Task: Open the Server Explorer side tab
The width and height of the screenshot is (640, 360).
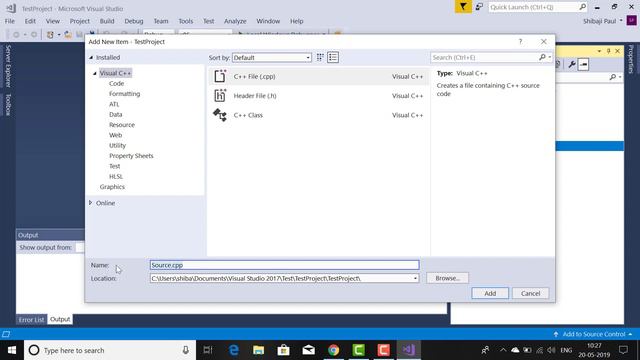Action: pos(8,66)
